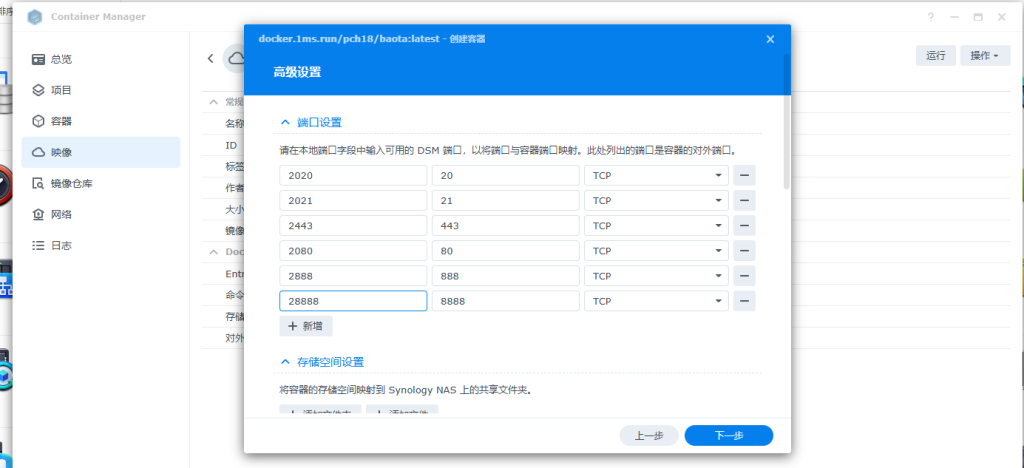Click the local port field containing 2080
This screenshot has width=1024, height=468.
tap(353, 251)
